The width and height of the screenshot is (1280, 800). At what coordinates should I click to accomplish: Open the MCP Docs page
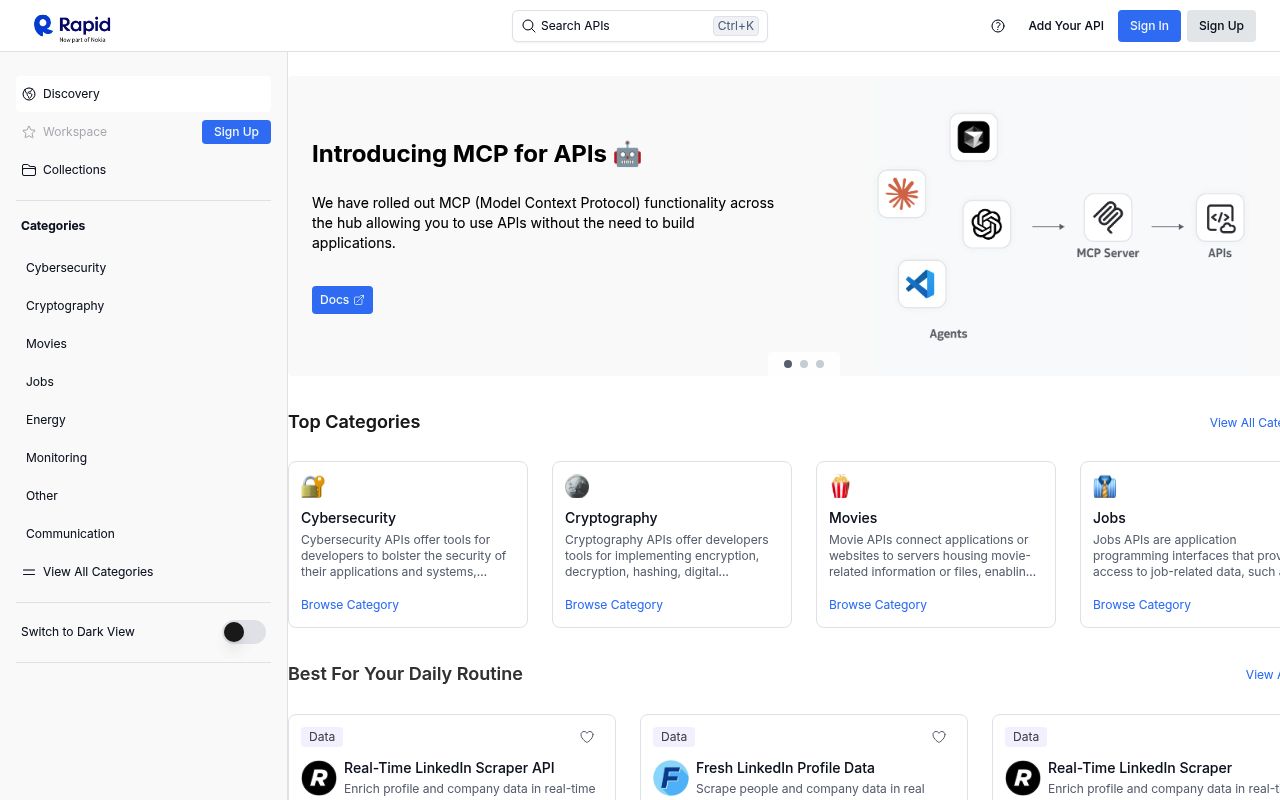pyautogui.click(x=342, y=300)
